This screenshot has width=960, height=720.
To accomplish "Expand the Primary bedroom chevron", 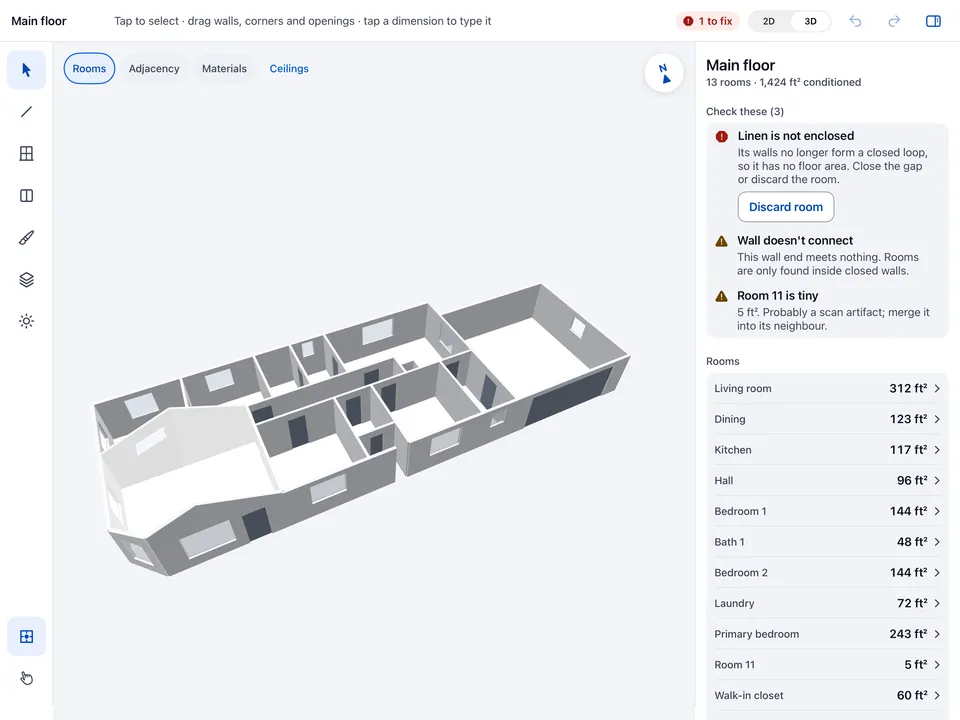I will [937, 634].
